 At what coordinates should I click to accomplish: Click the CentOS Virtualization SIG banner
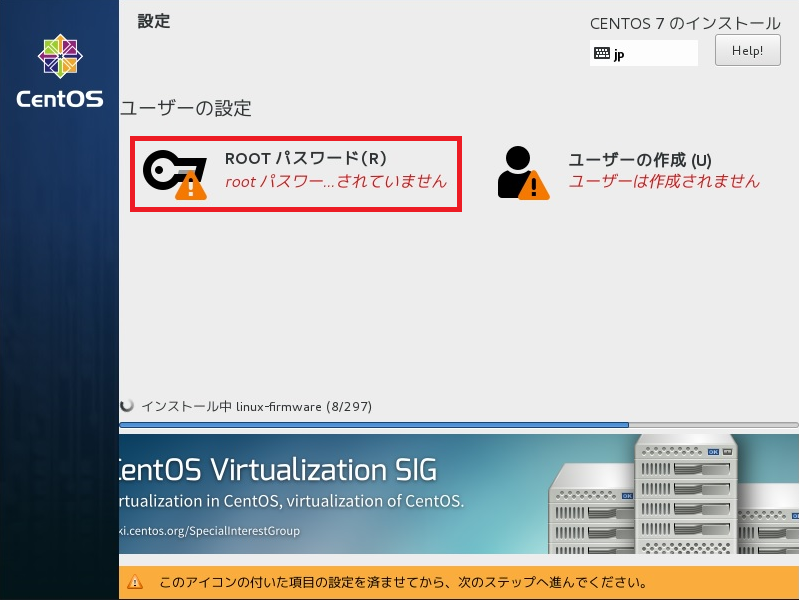[459, 494]
